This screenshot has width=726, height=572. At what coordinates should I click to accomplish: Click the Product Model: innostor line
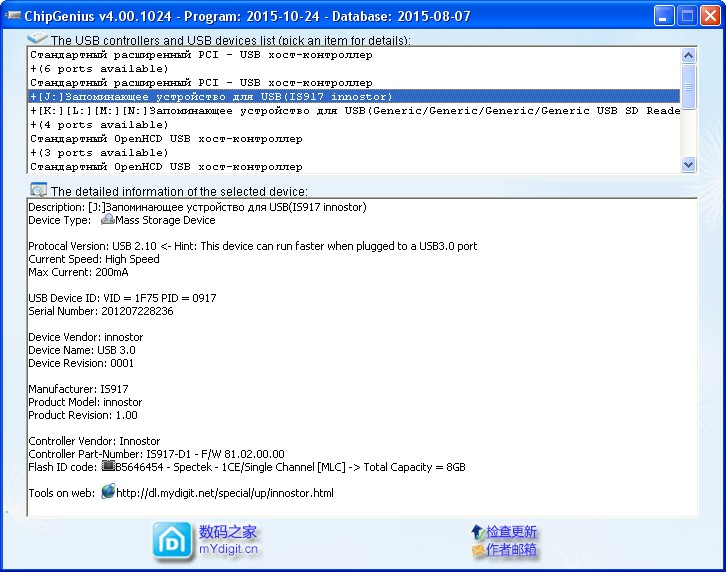click(x=85, y=402)
